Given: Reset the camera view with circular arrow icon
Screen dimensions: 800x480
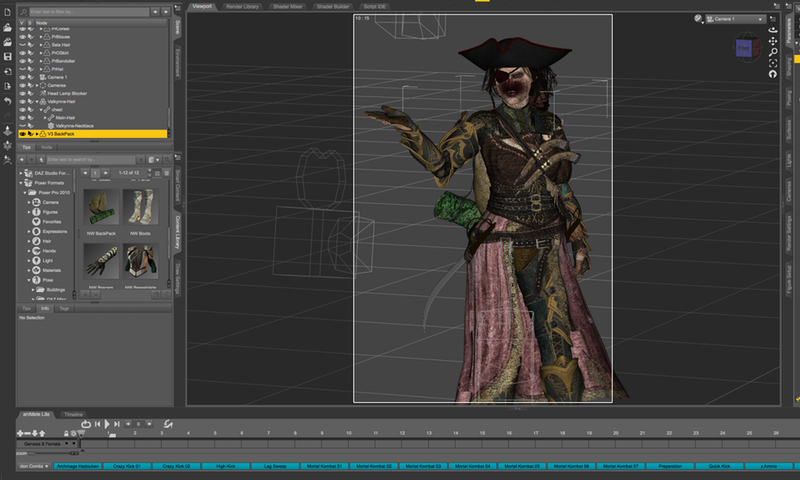Looking at the screenshot, I should 773,75.
